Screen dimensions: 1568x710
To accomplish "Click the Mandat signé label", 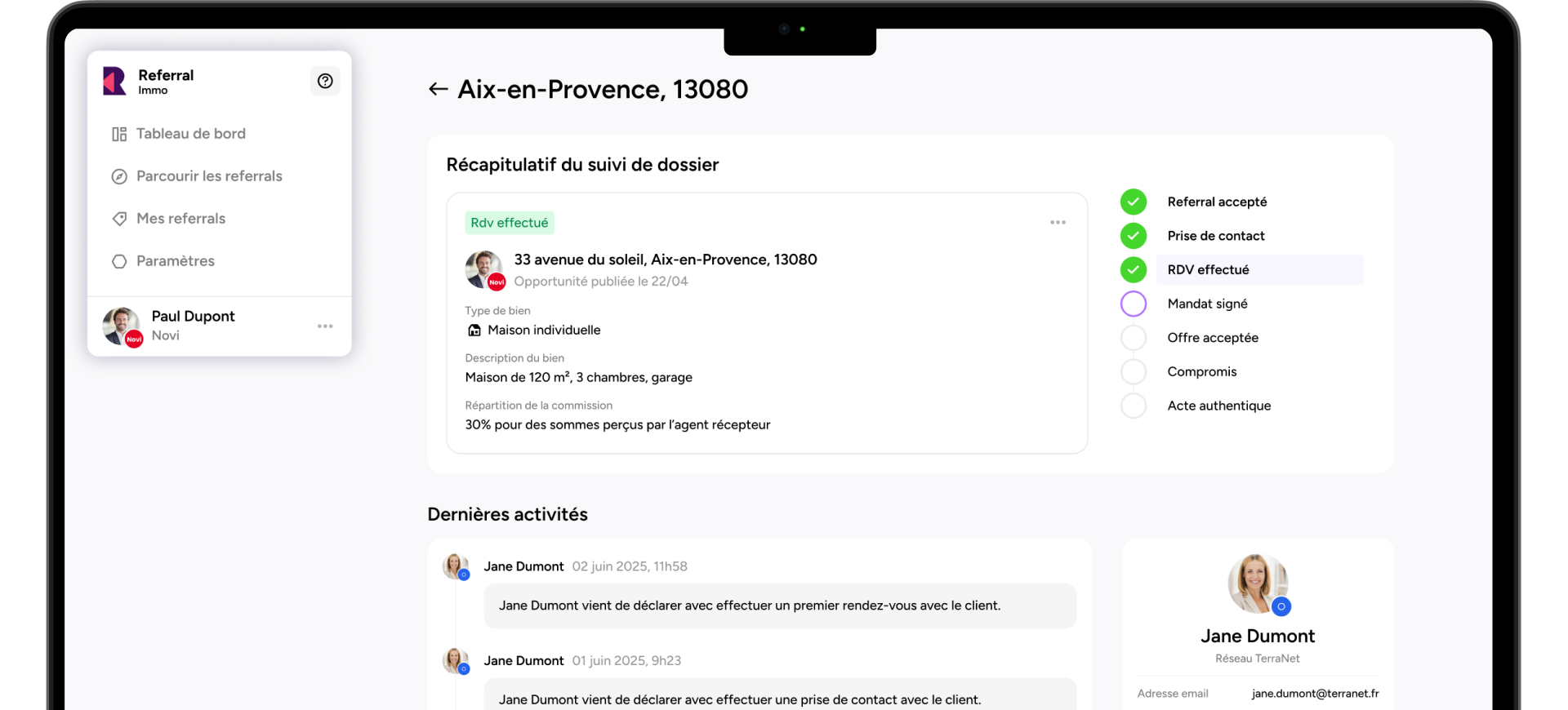I will pyautogui.click(x=1207, y=304).
